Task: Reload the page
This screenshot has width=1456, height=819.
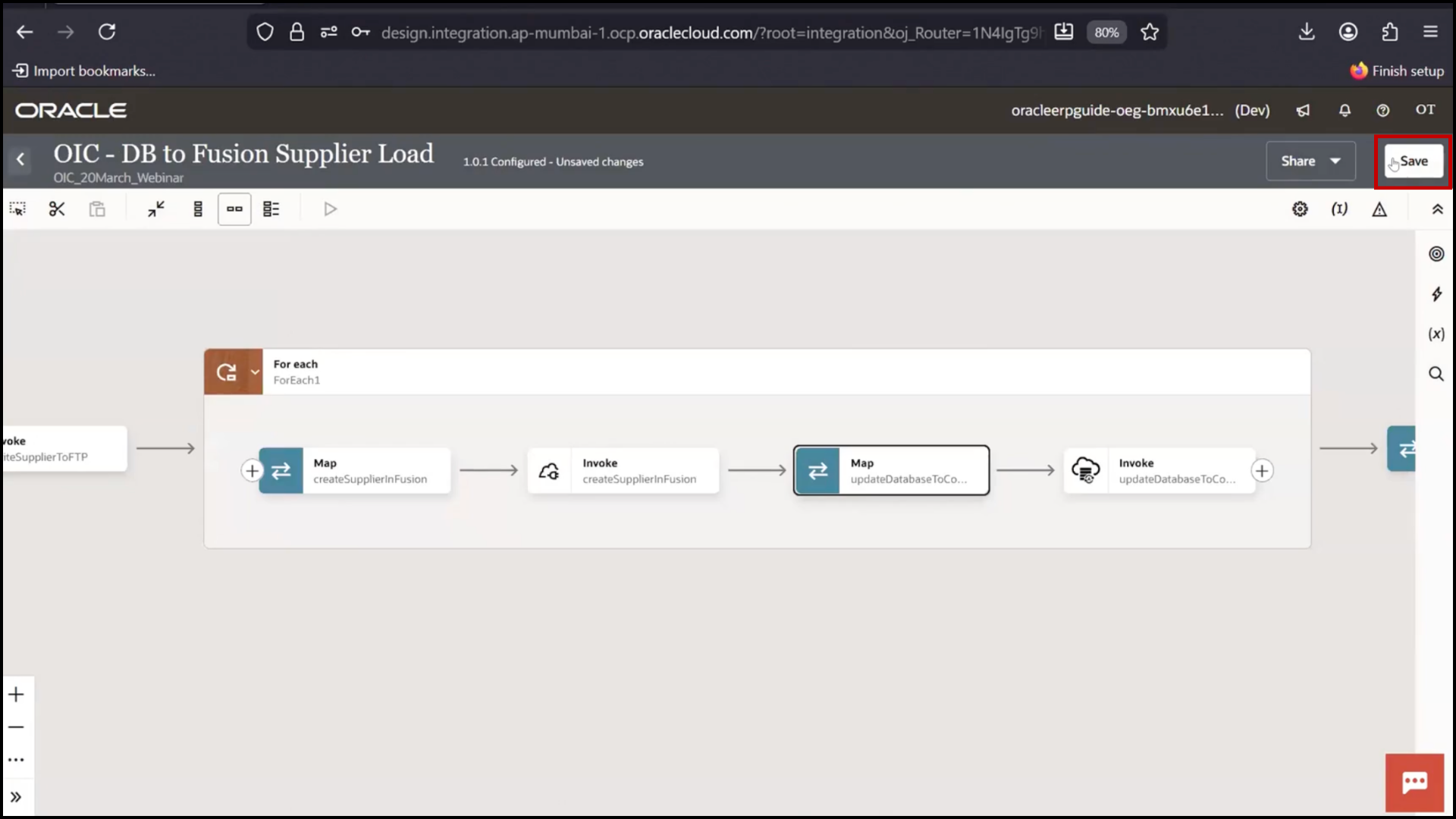Action: [107, 32]
